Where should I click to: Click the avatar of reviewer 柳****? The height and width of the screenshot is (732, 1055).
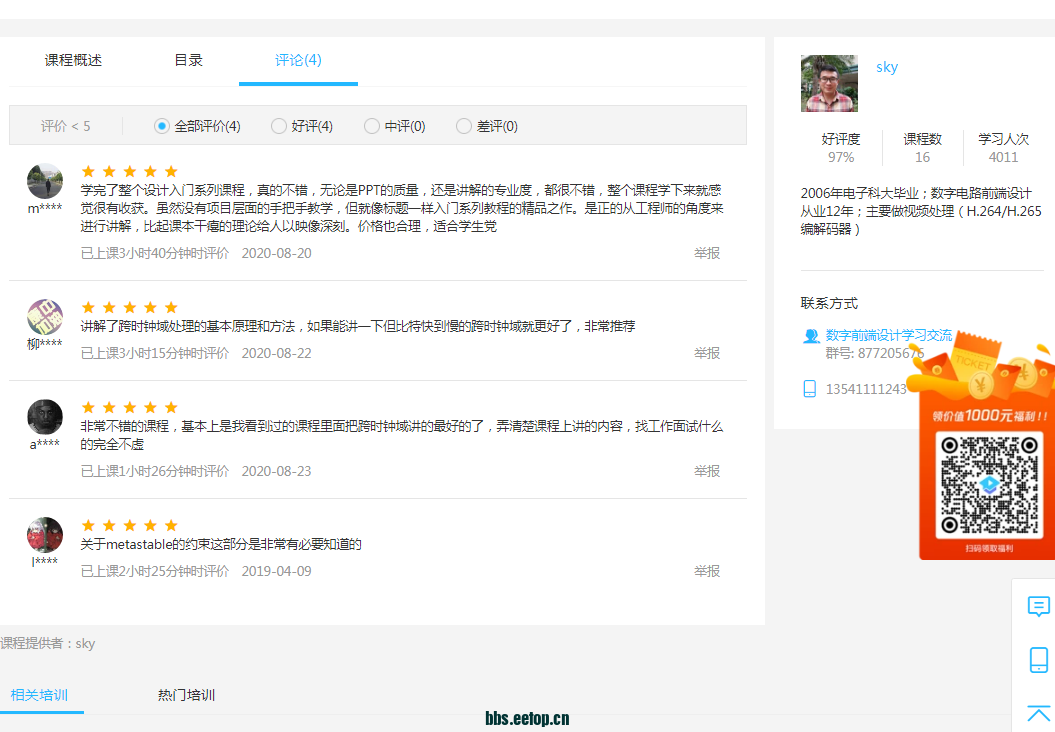(45, 317)
